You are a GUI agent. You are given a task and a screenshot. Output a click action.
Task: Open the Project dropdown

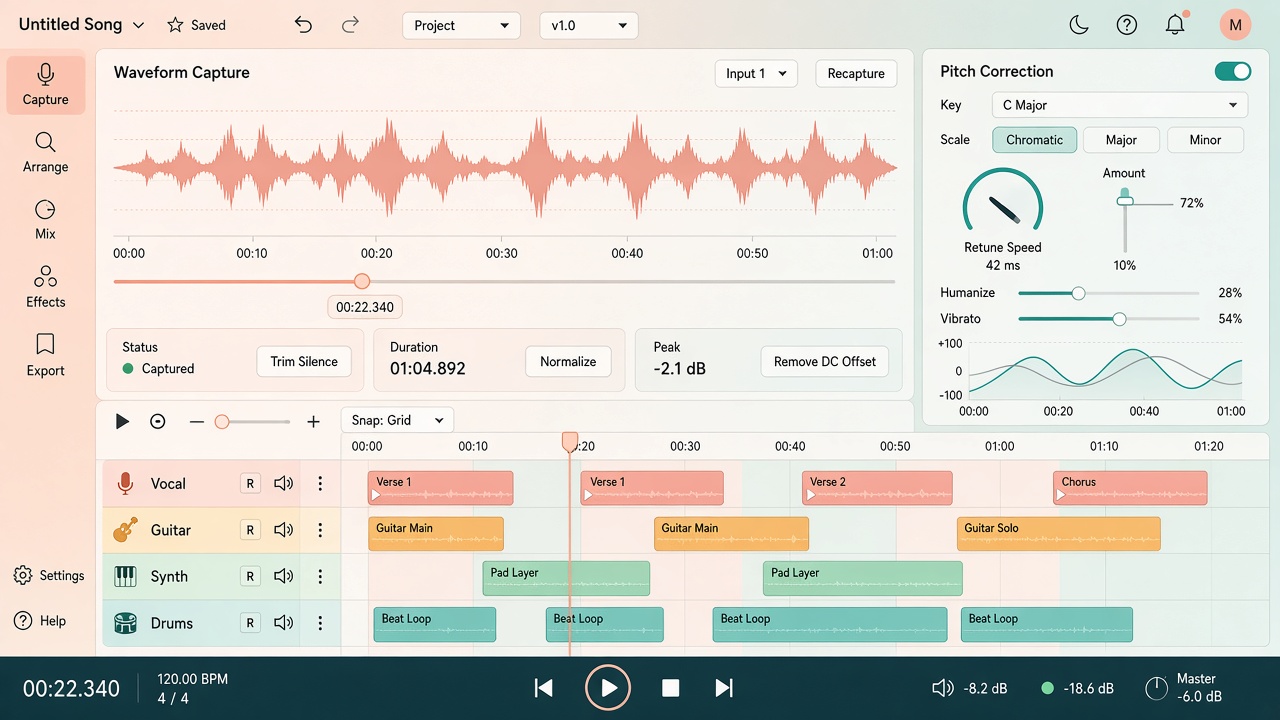461,25
